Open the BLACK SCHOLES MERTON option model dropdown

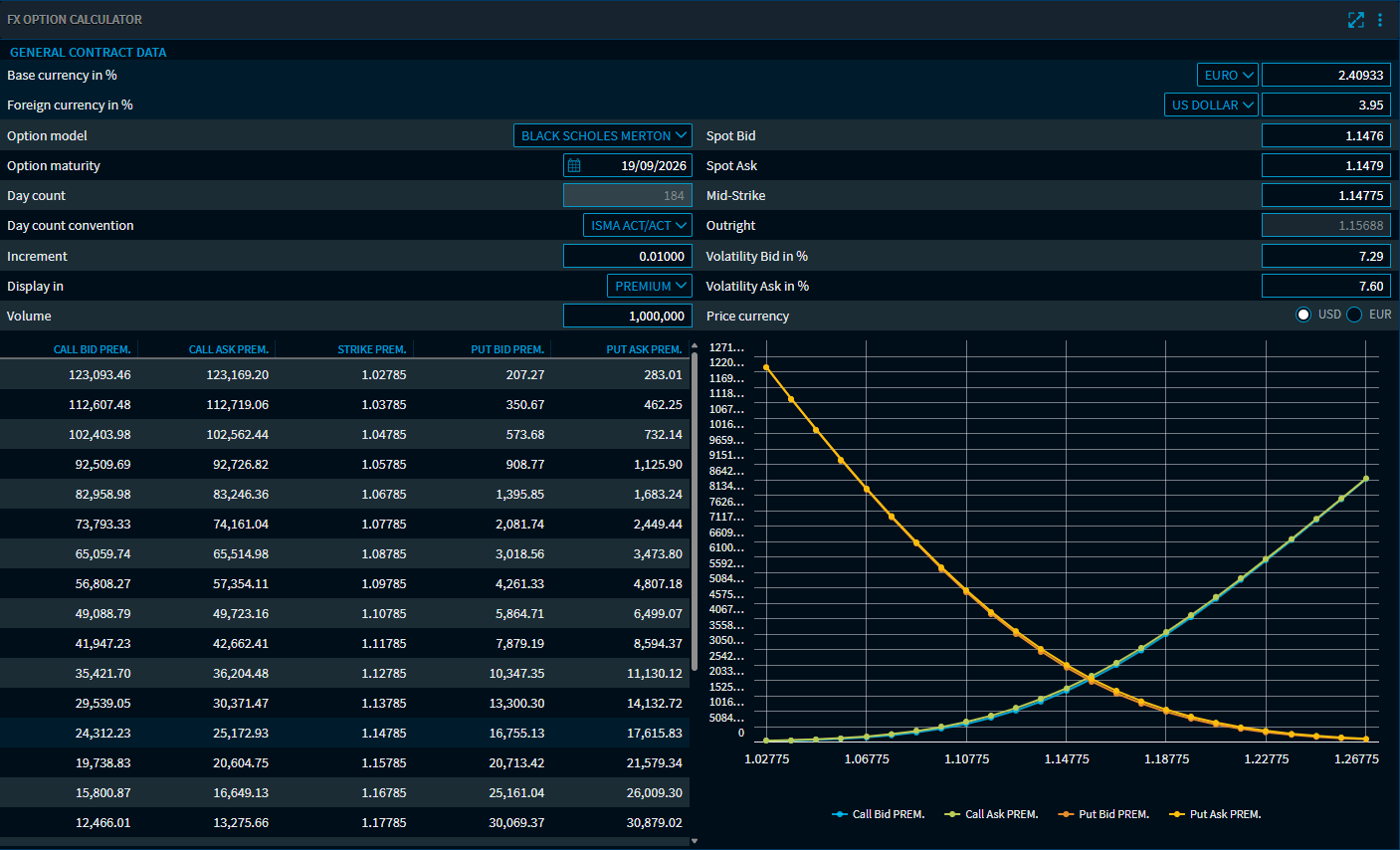[x=602, y=134]
